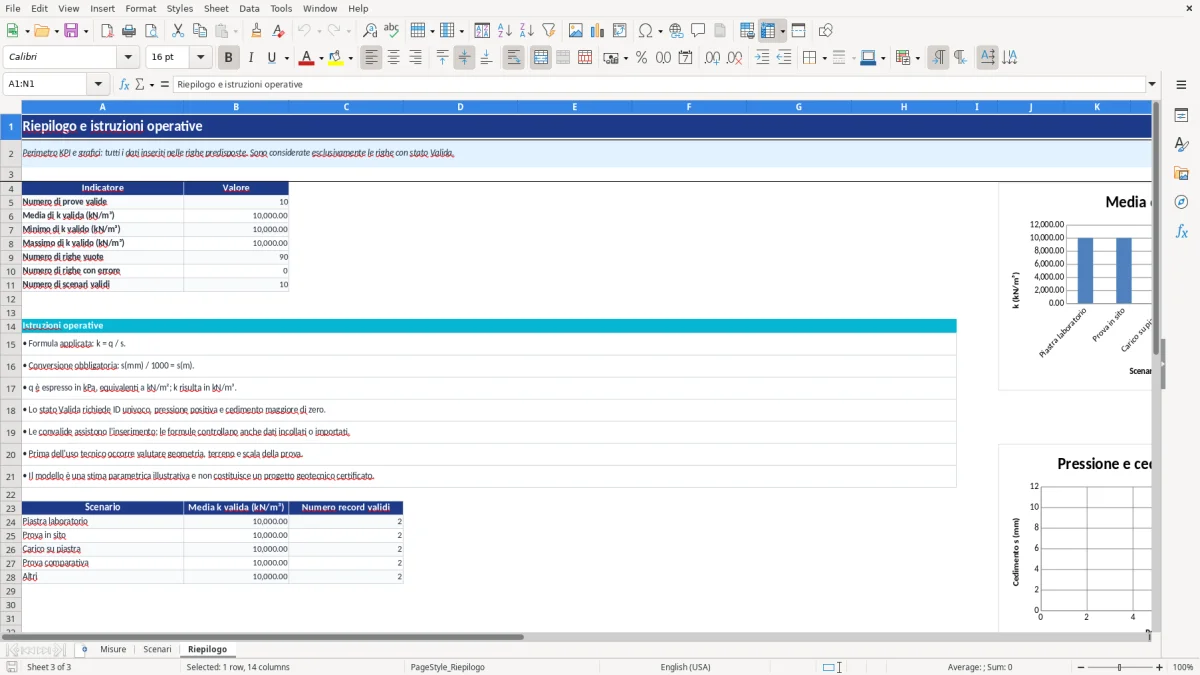Open the conditional formatting dropdown arrow
This screenshot has height=675, width=1200.
tap(917, 58)
